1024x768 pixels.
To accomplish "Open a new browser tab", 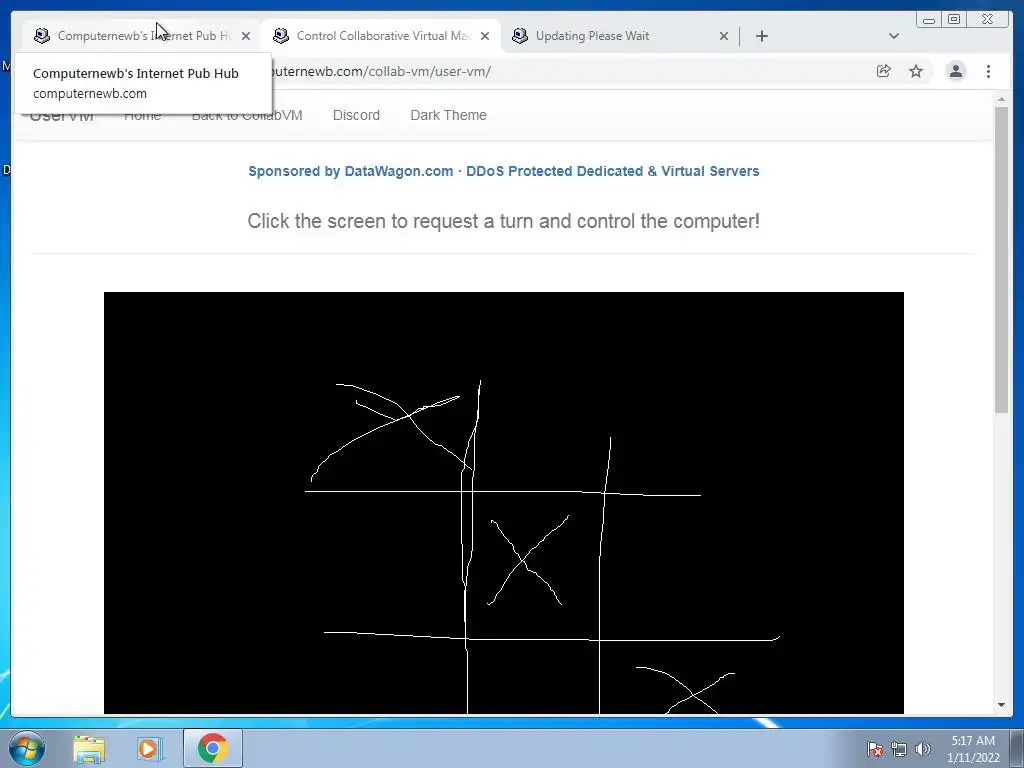I will (761, 36).
